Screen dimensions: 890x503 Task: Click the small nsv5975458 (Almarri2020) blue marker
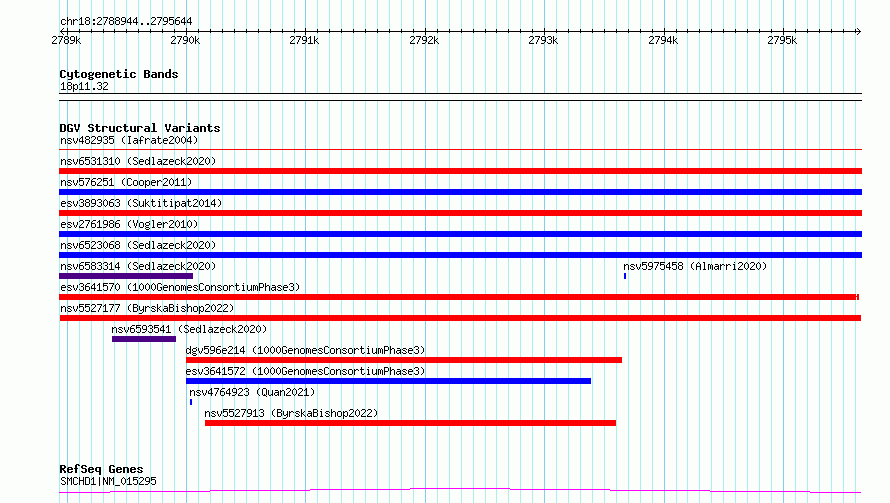pos(625,276)
